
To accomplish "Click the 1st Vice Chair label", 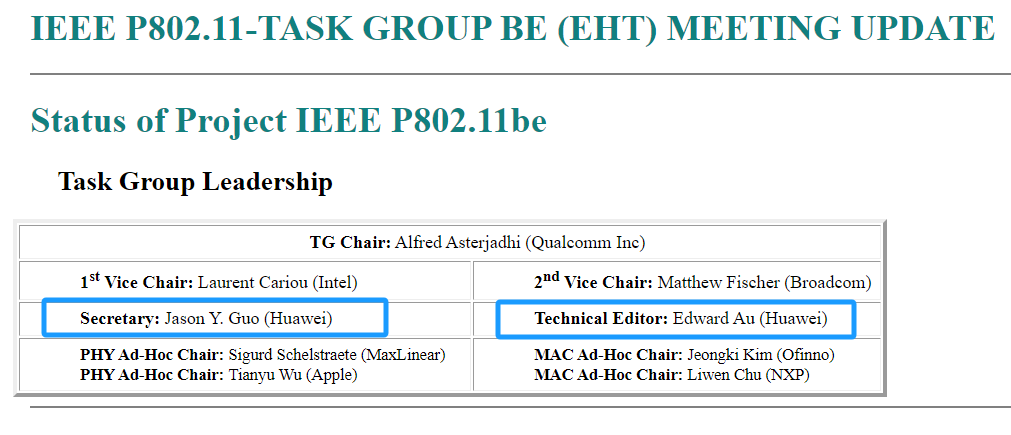I will click(136, 283).
